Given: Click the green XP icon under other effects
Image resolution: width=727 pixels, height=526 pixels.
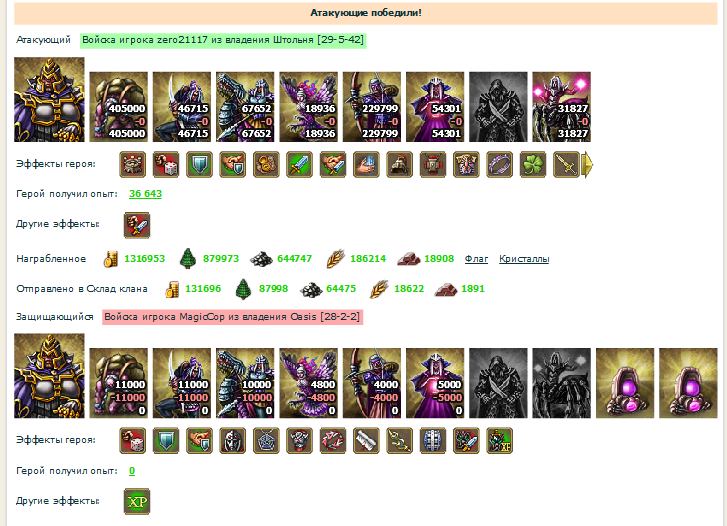Looking at the screenshot, I should click(137, 501).
